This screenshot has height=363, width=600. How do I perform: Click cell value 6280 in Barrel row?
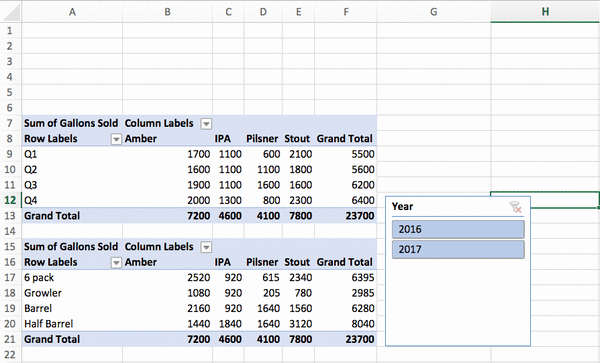tap(363, 308)
